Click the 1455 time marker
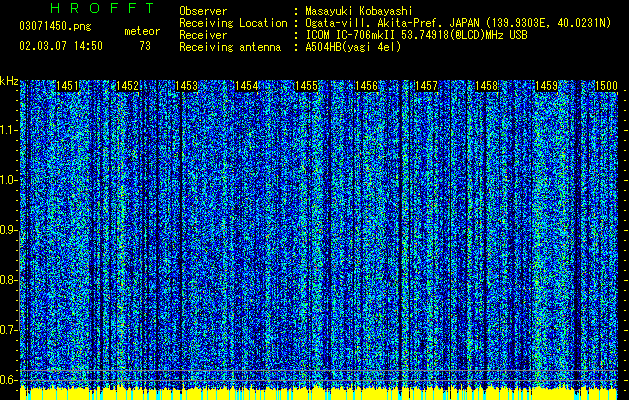The image size is (629, 400). (x=306, y=86)
